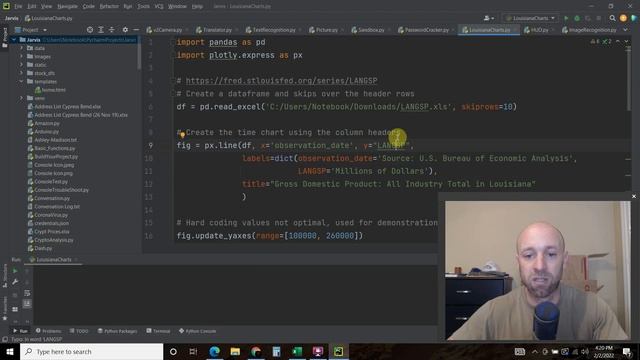
Task: Click the Locate/Select Opened File icon in Project panel
Action: (90, 30)
